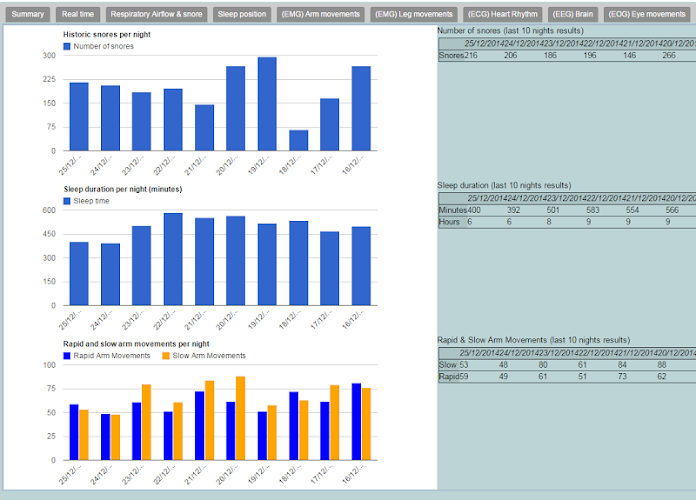Click the Sleep time legend swatch
This screenshot has height=500, width=696.
67,201
